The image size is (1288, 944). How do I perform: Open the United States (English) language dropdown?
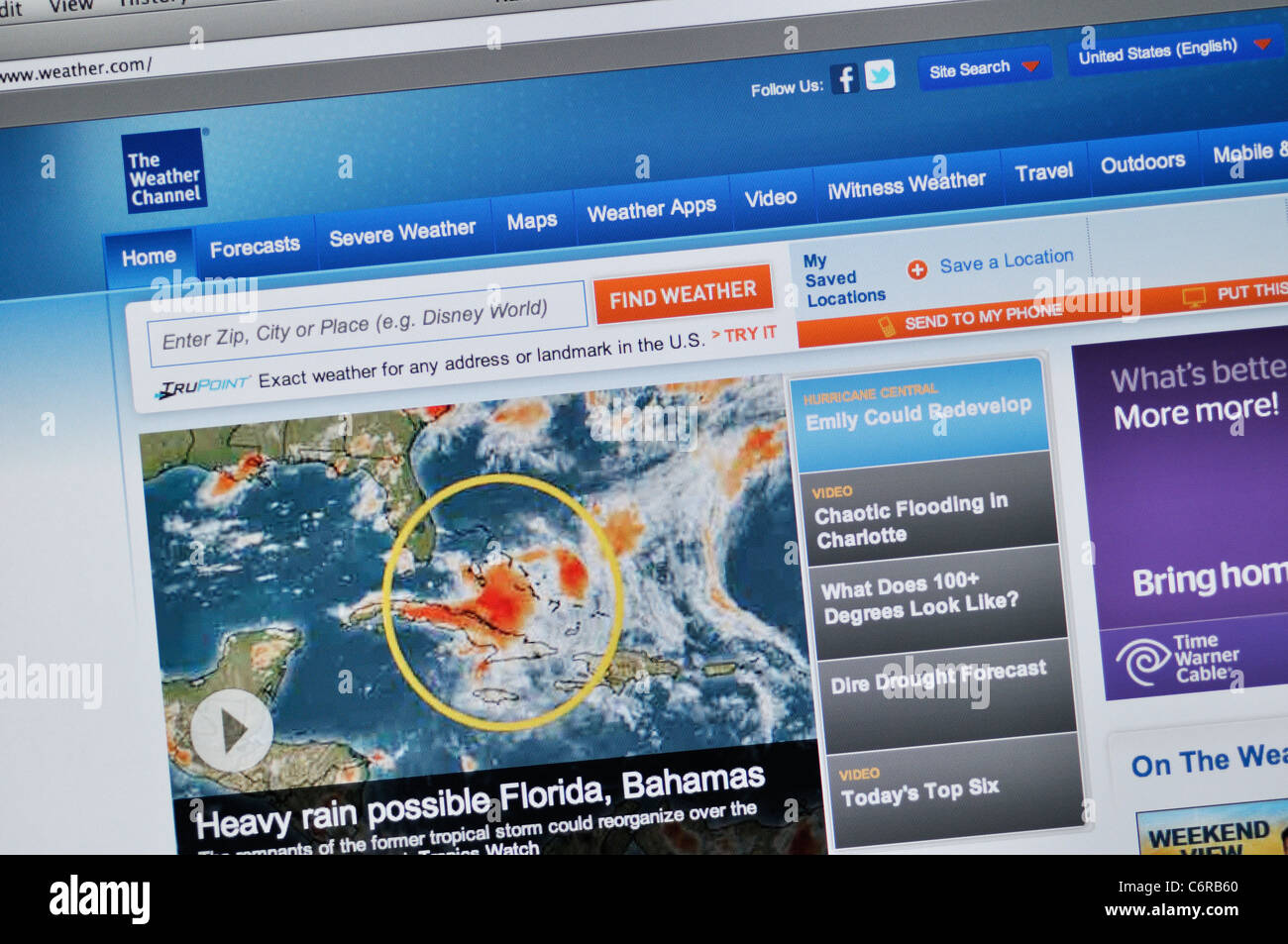point(1173,50)
